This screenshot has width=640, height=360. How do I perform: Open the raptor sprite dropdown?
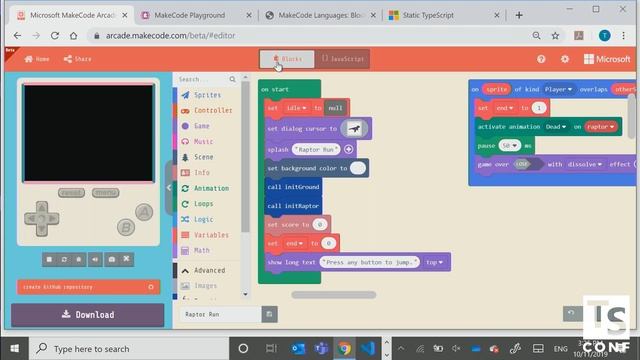600,127
